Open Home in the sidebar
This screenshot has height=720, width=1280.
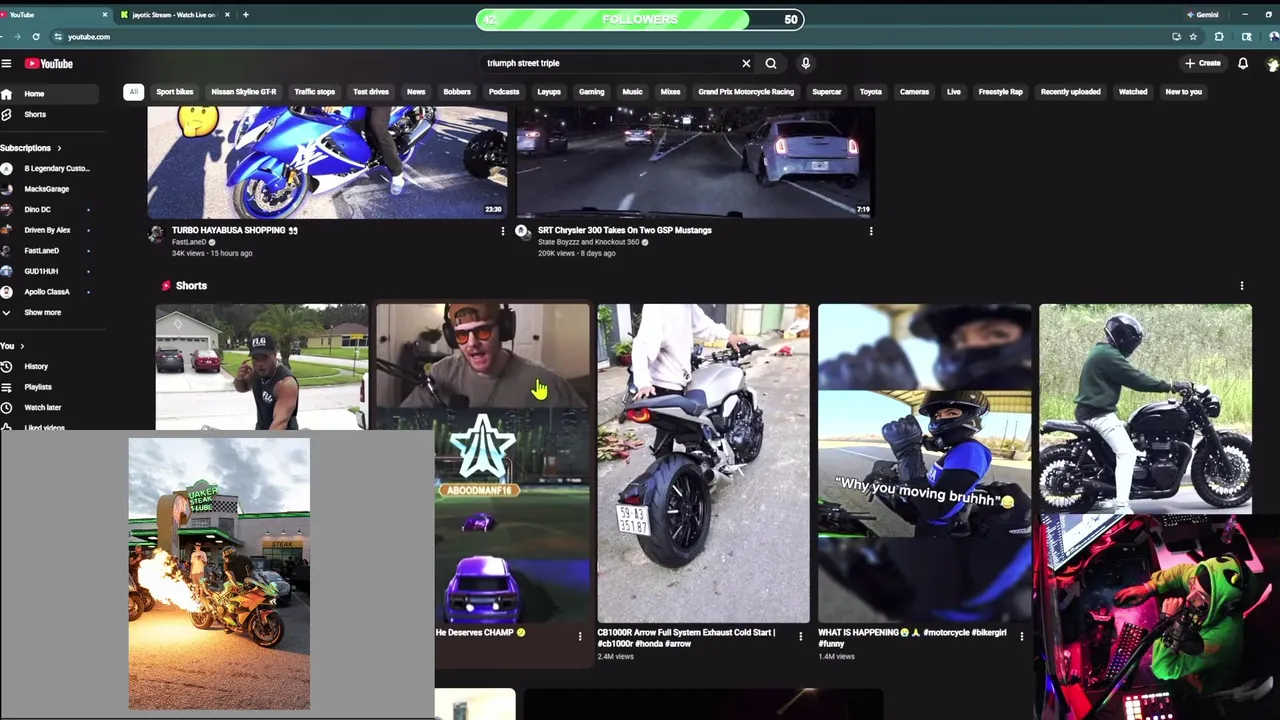pos(48,94)
